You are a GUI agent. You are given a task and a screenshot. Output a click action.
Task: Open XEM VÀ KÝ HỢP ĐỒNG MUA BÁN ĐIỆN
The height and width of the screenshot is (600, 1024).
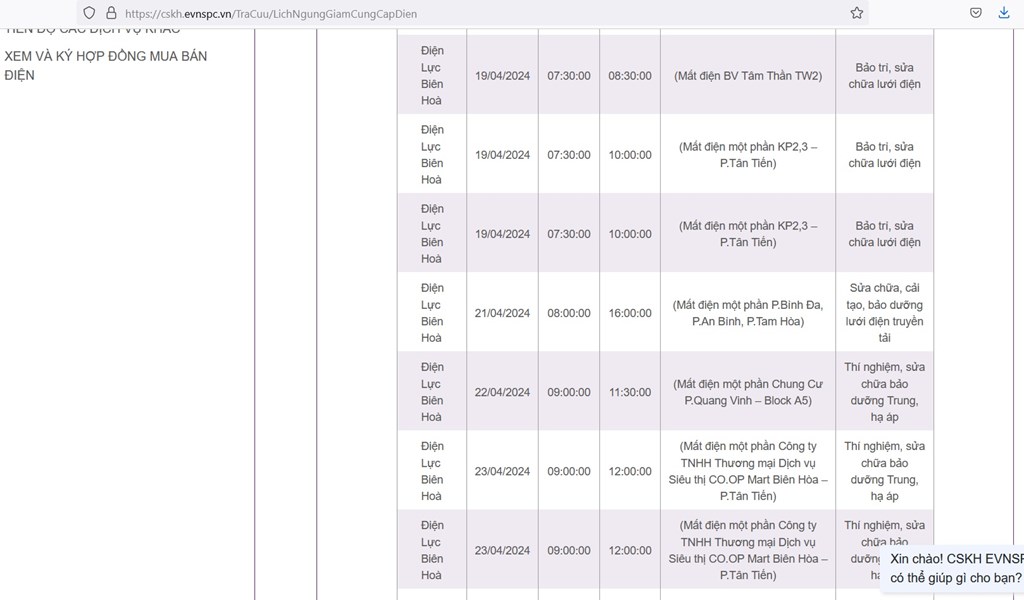pos(106,65)
